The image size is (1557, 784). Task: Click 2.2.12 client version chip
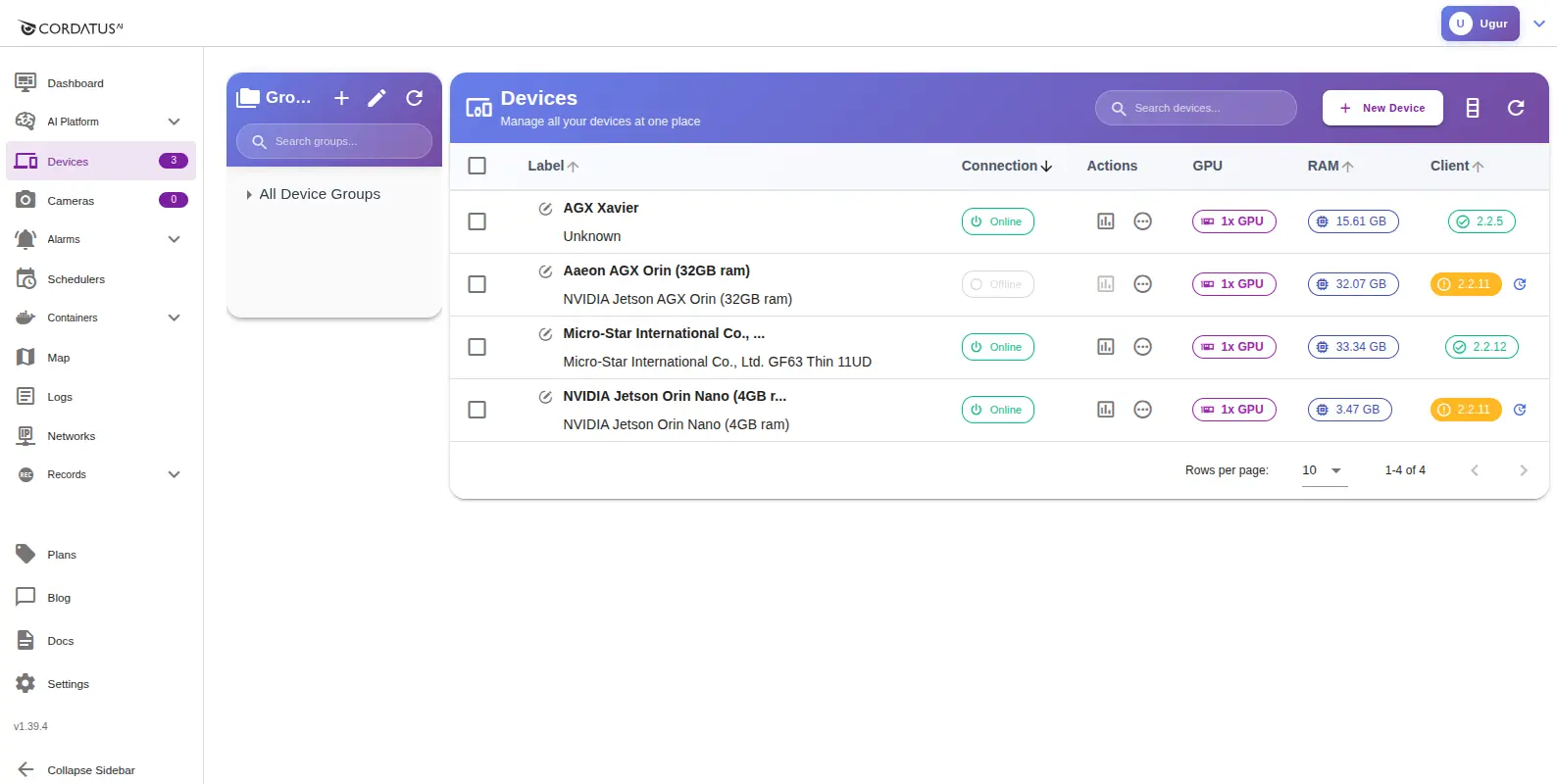(x=1481, y=347)
